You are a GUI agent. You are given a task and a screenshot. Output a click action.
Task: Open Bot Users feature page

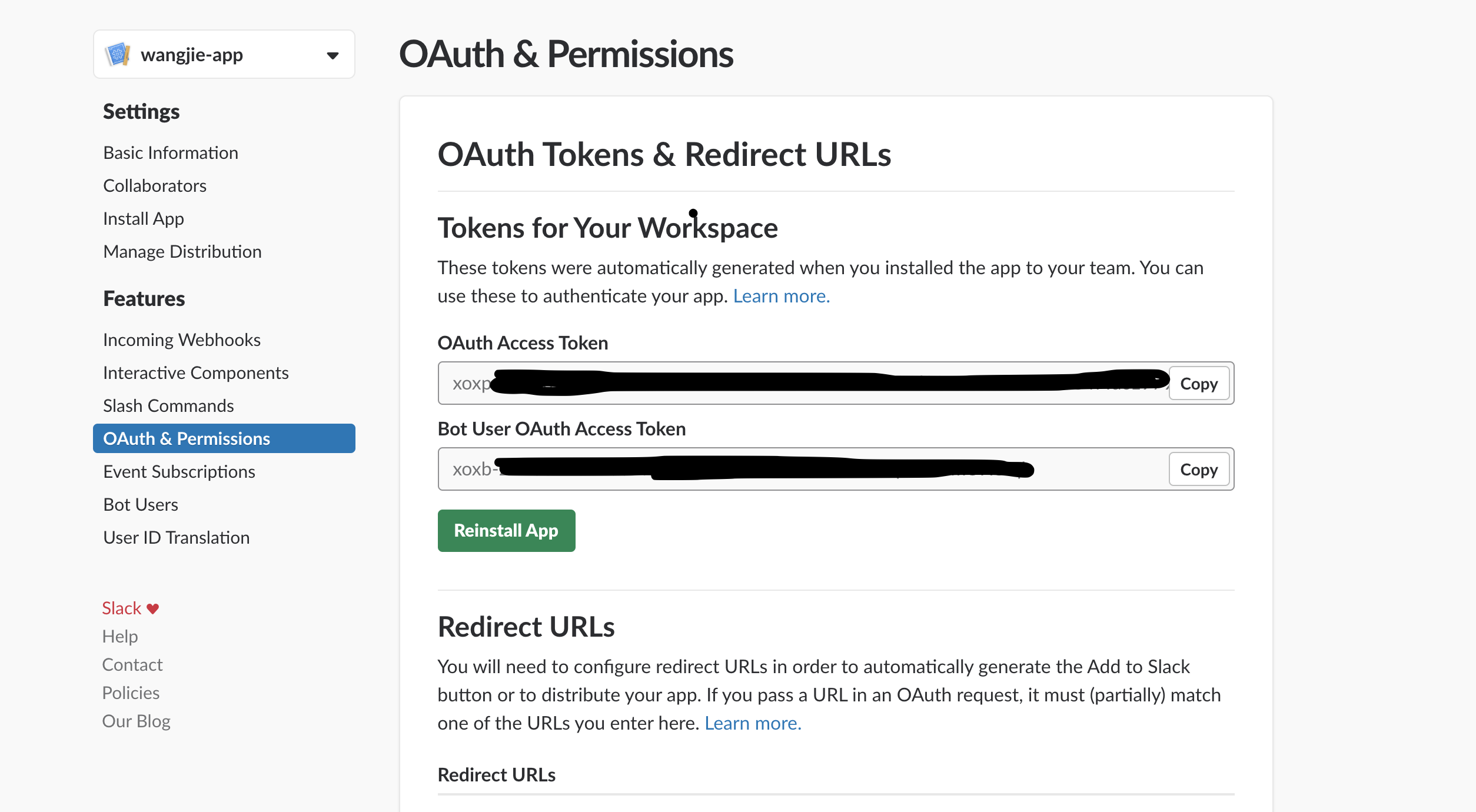pyautogui.click(x=141, y=505)
